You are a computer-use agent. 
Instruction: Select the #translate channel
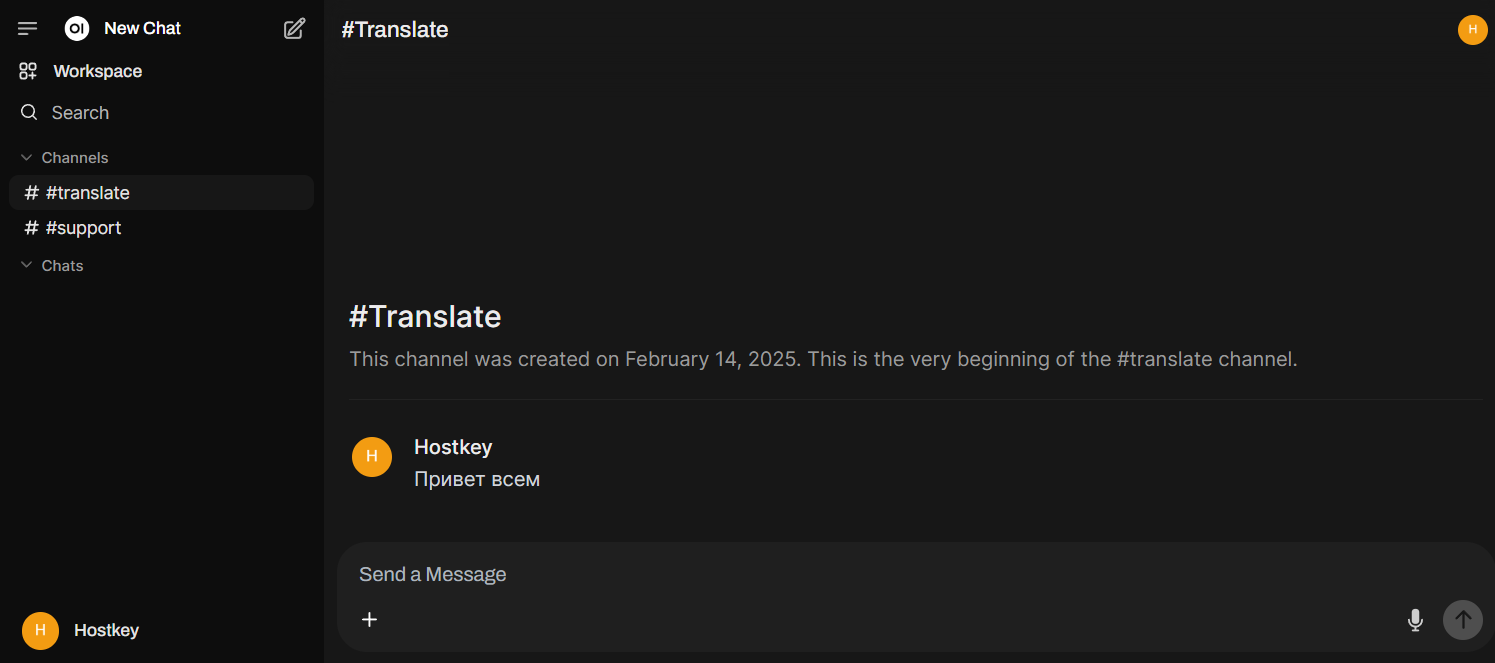tap(161, 193)
